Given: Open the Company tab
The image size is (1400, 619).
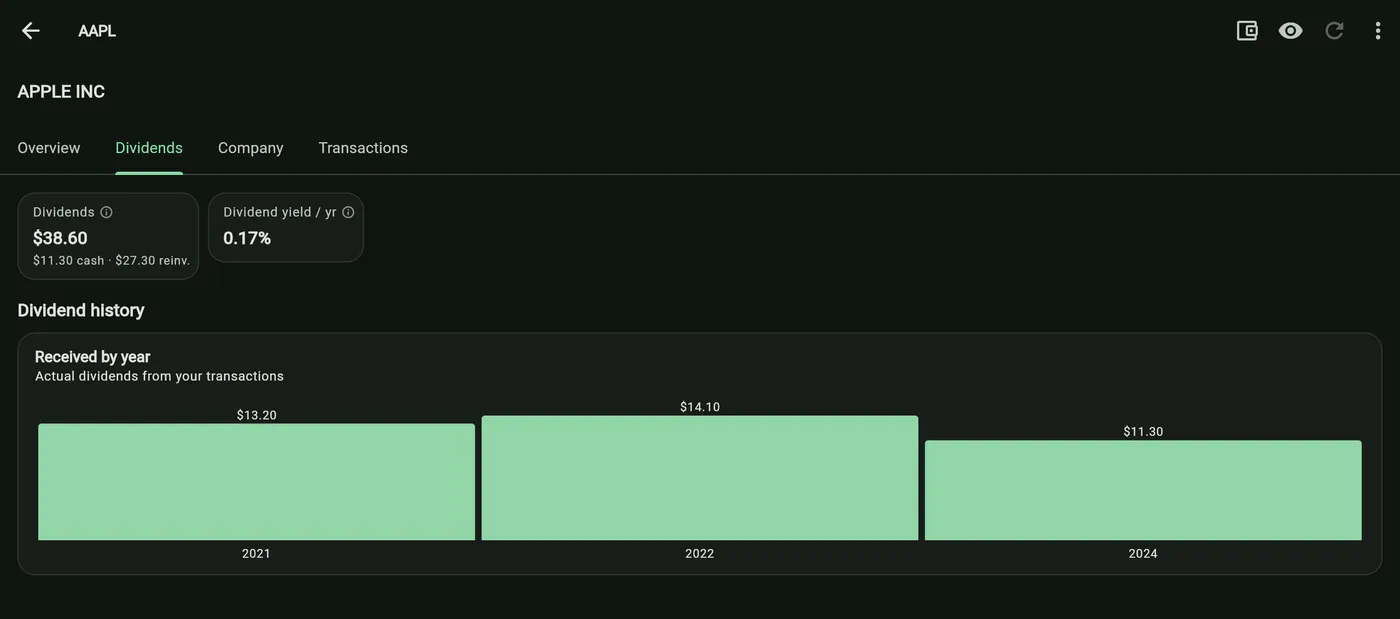Looking at the screenshot, I should [251, 148].
